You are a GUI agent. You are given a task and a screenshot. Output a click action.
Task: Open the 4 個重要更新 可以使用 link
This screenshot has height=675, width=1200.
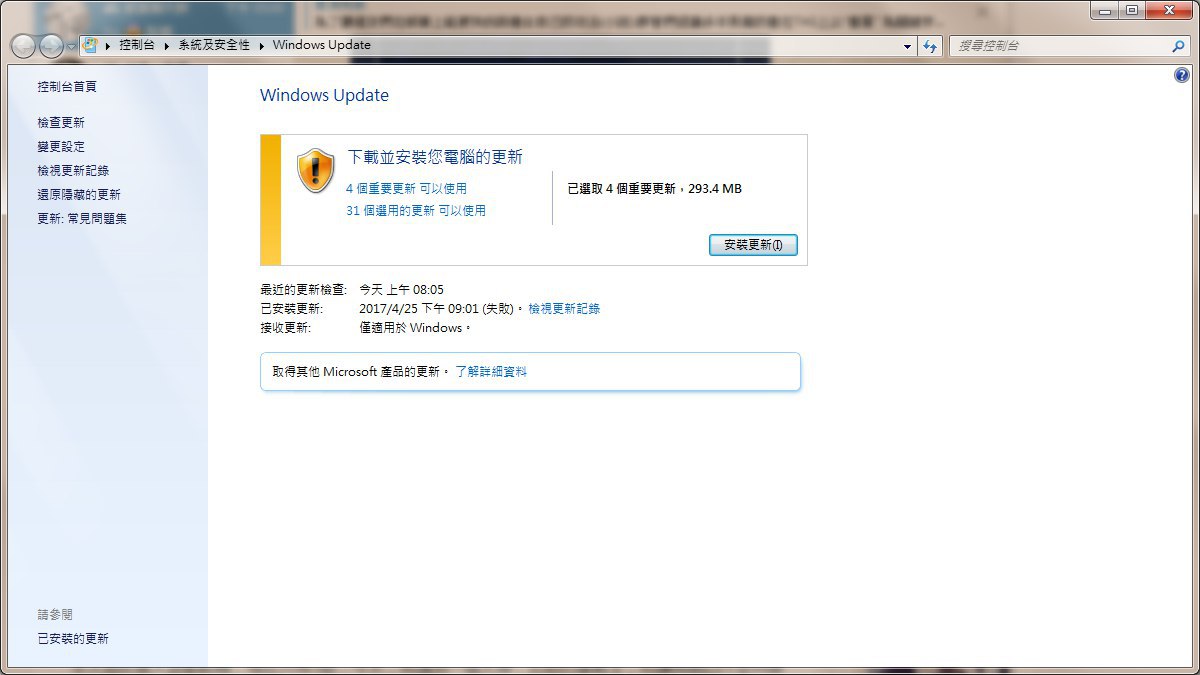pos(406,188)
